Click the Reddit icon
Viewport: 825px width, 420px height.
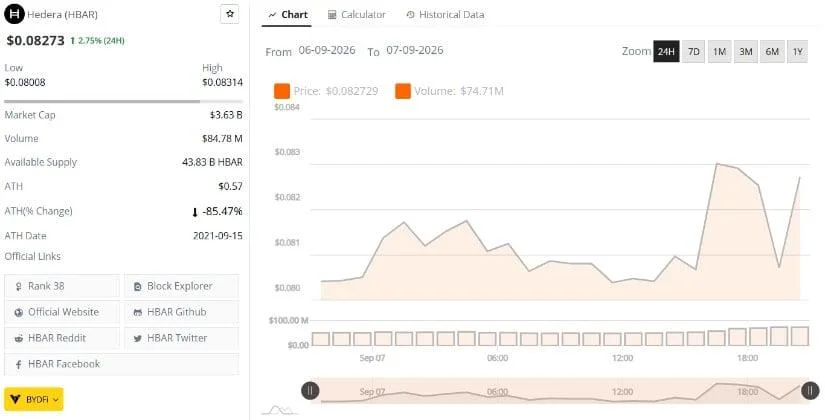19,338
